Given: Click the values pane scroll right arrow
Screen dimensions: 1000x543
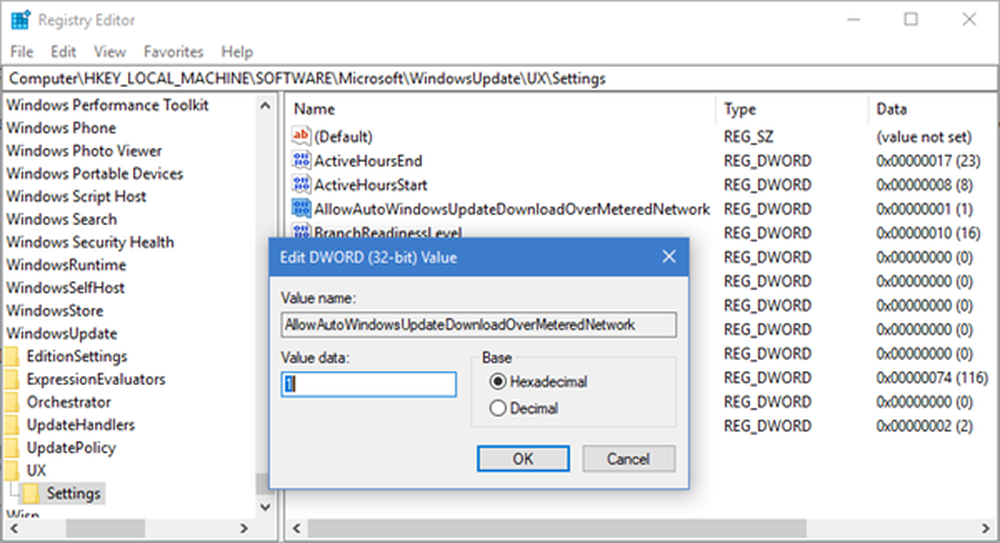Looking at the screenshot, I should pos(985,528).
